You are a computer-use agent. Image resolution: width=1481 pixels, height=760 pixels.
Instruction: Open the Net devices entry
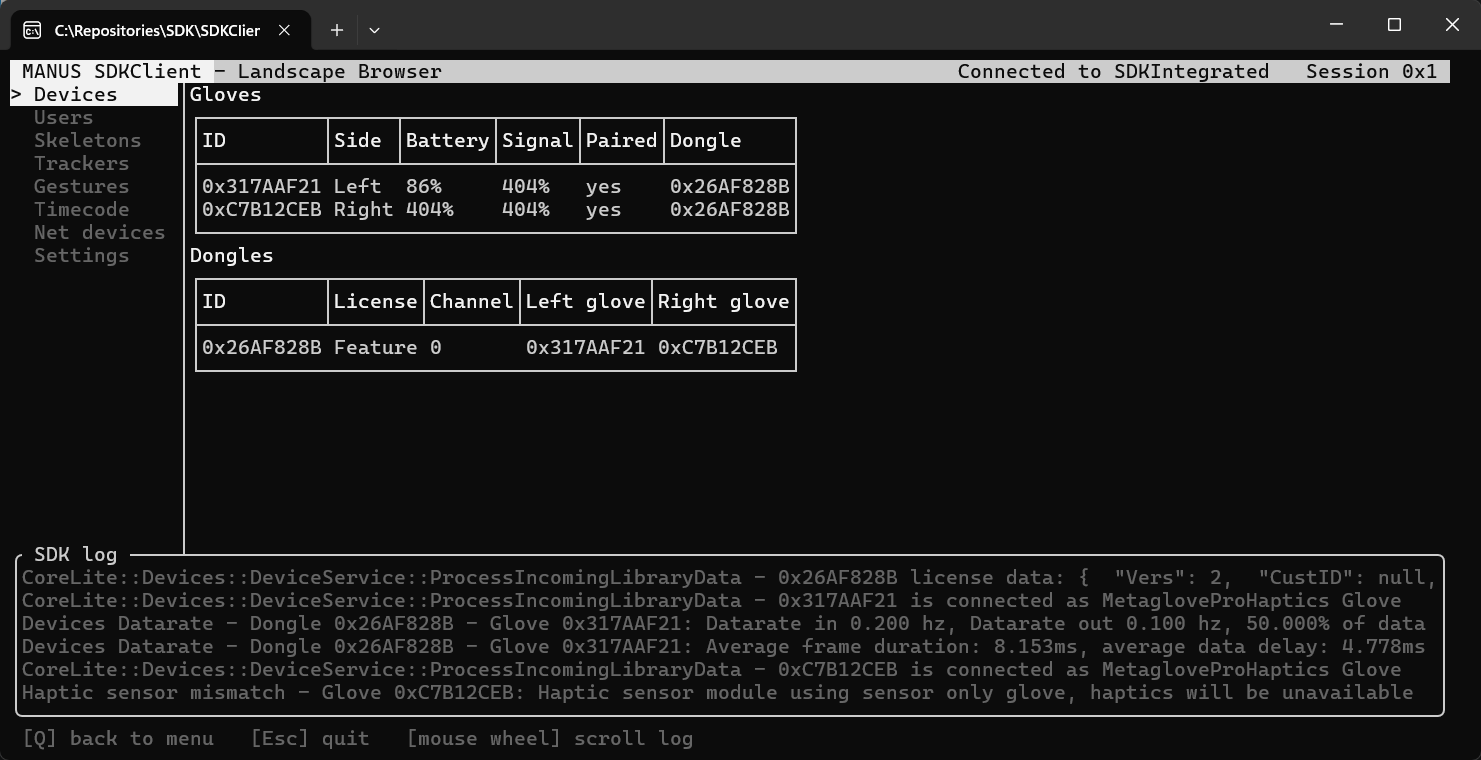[x=99, y=232]
